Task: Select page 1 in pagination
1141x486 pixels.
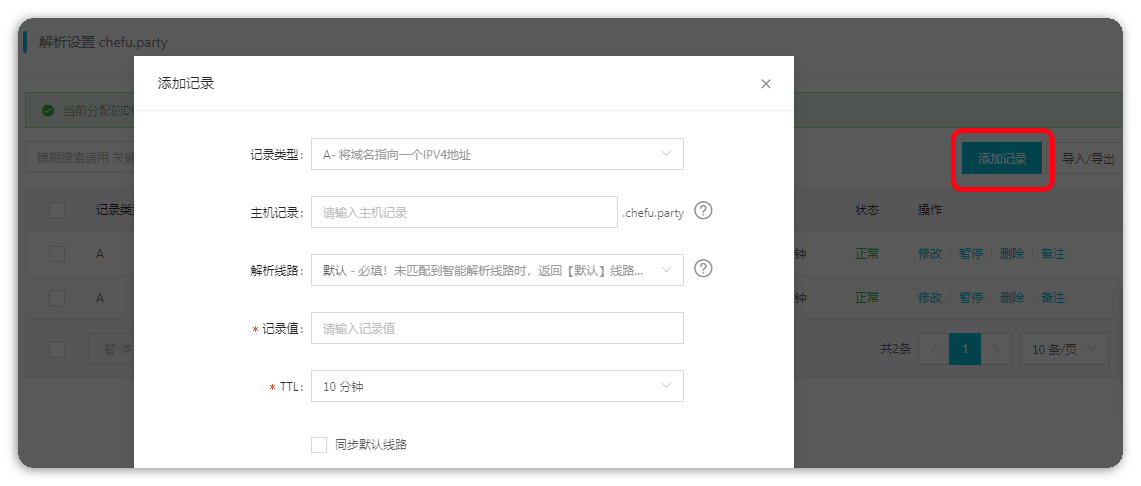Action: tap(965, 349)
